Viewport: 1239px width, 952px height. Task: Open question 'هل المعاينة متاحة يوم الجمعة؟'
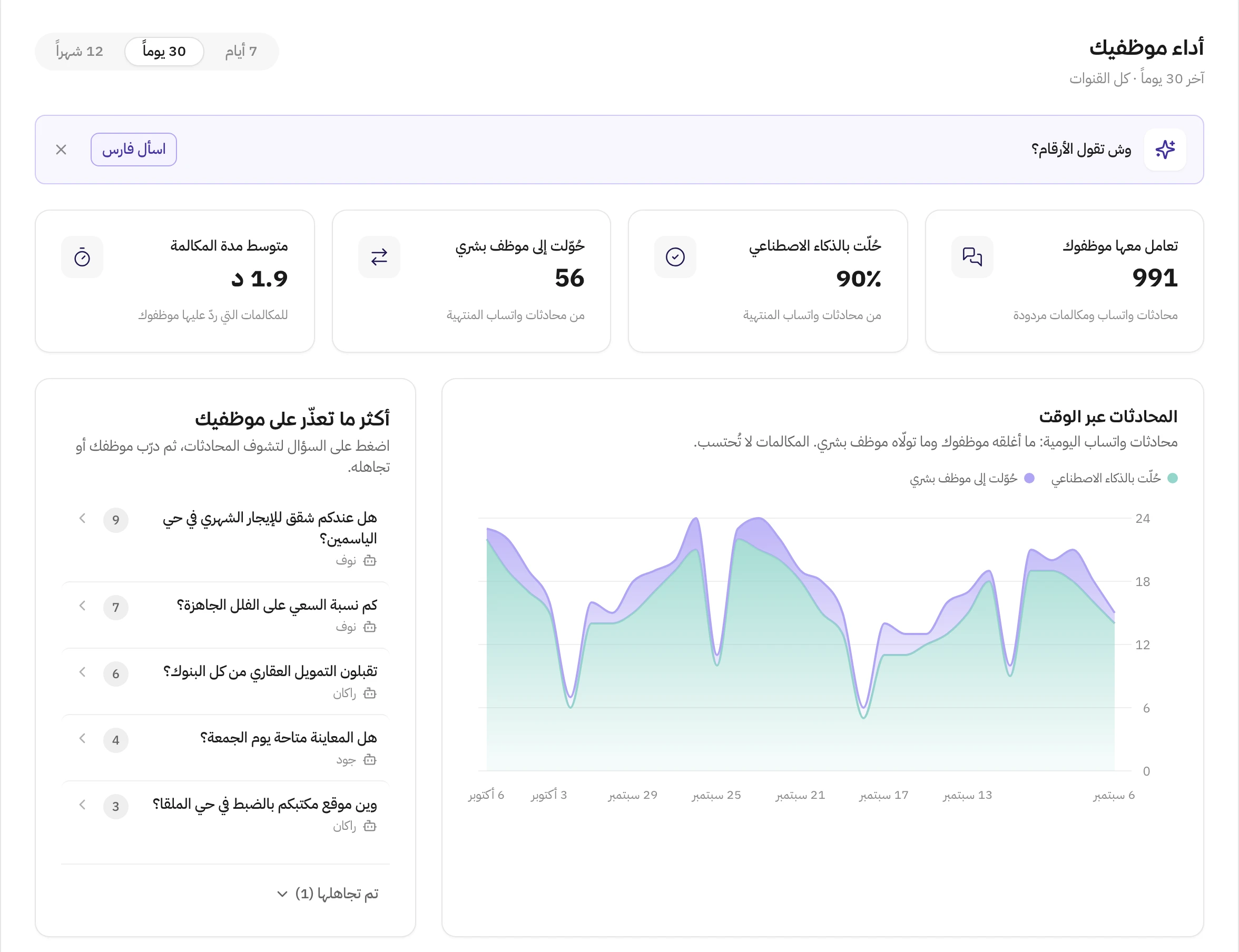tap(225, 747)
